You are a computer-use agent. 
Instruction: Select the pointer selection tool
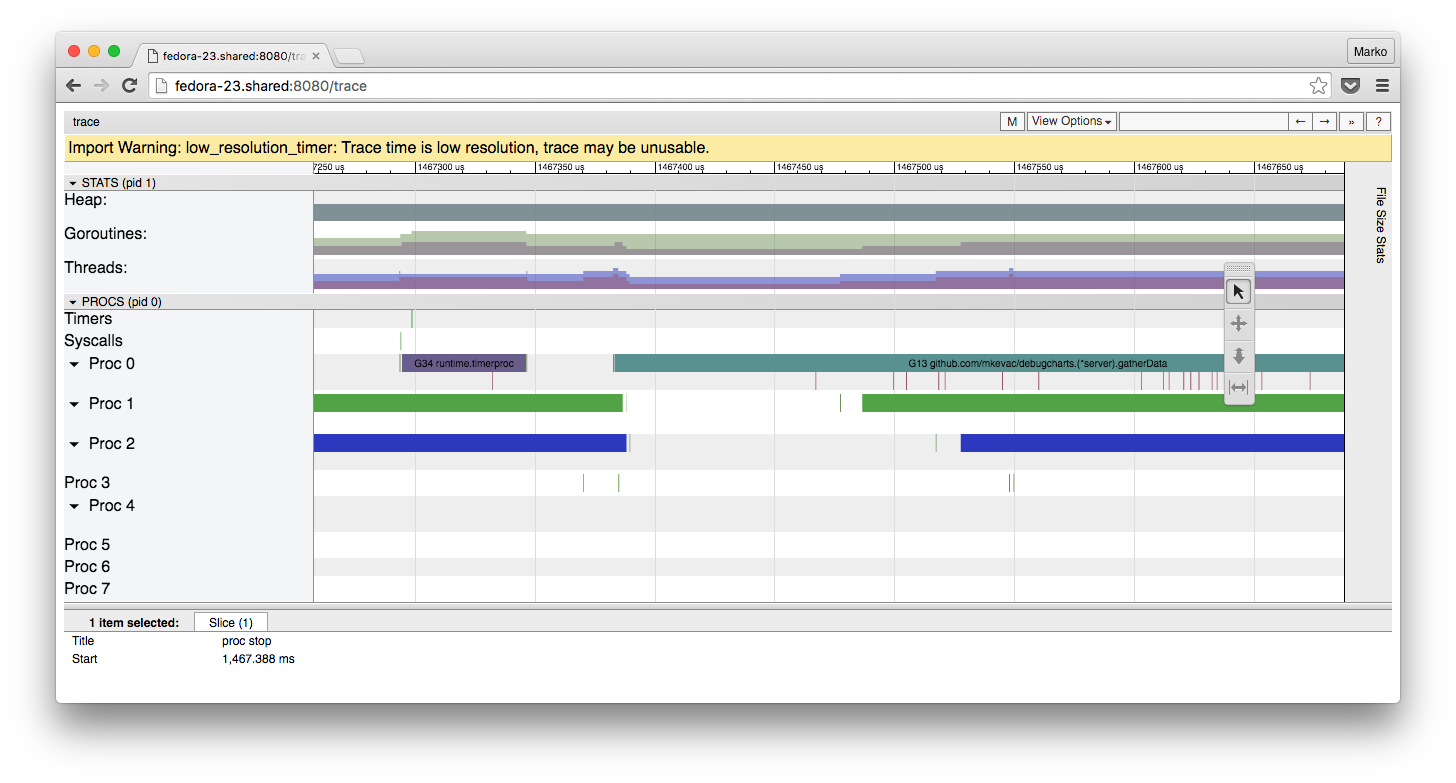click(1239, 292)
